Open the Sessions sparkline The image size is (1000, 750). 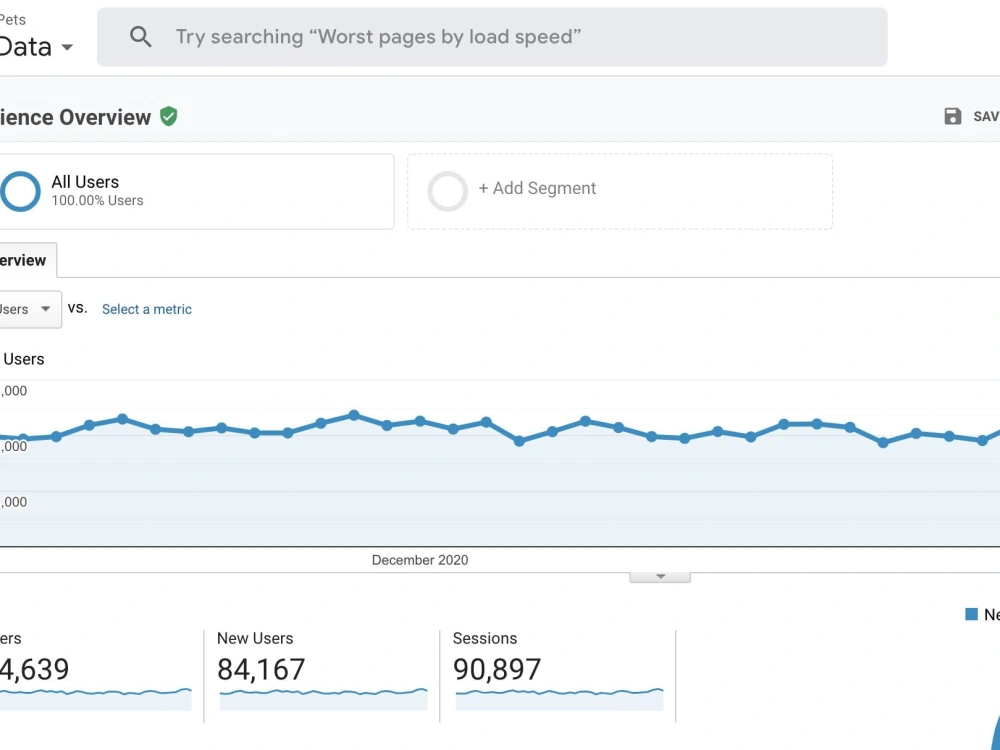pyautogui.click(x=559, y=699)
